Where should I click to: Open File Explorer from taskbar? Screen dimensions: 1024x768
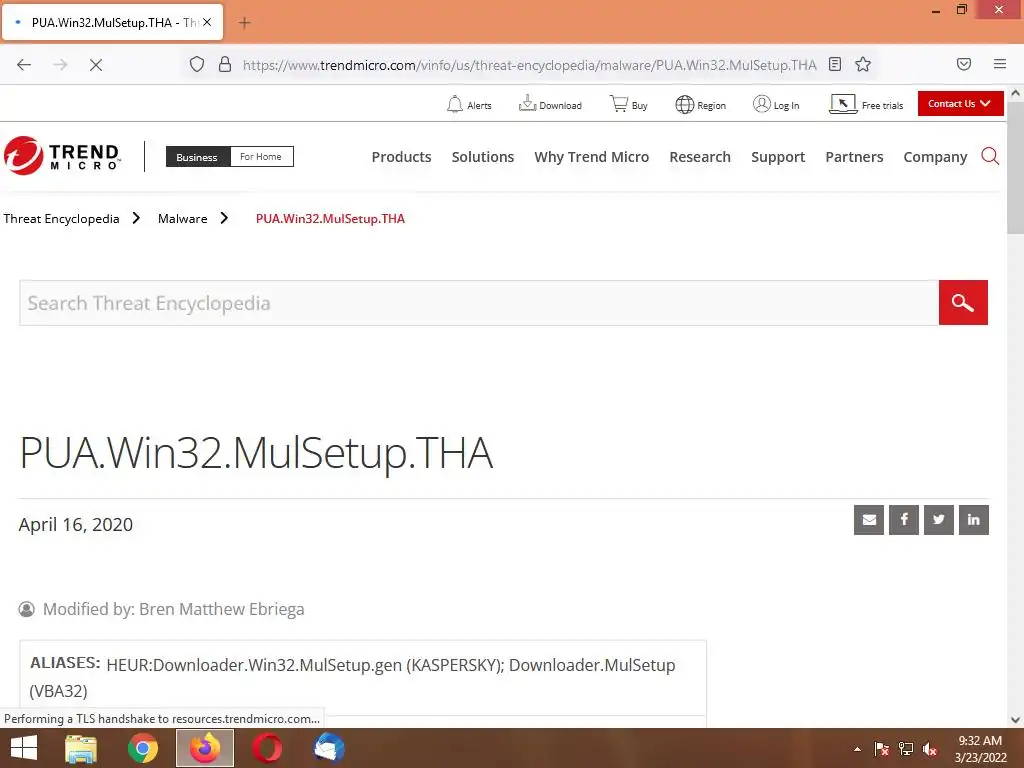(81, 748)
